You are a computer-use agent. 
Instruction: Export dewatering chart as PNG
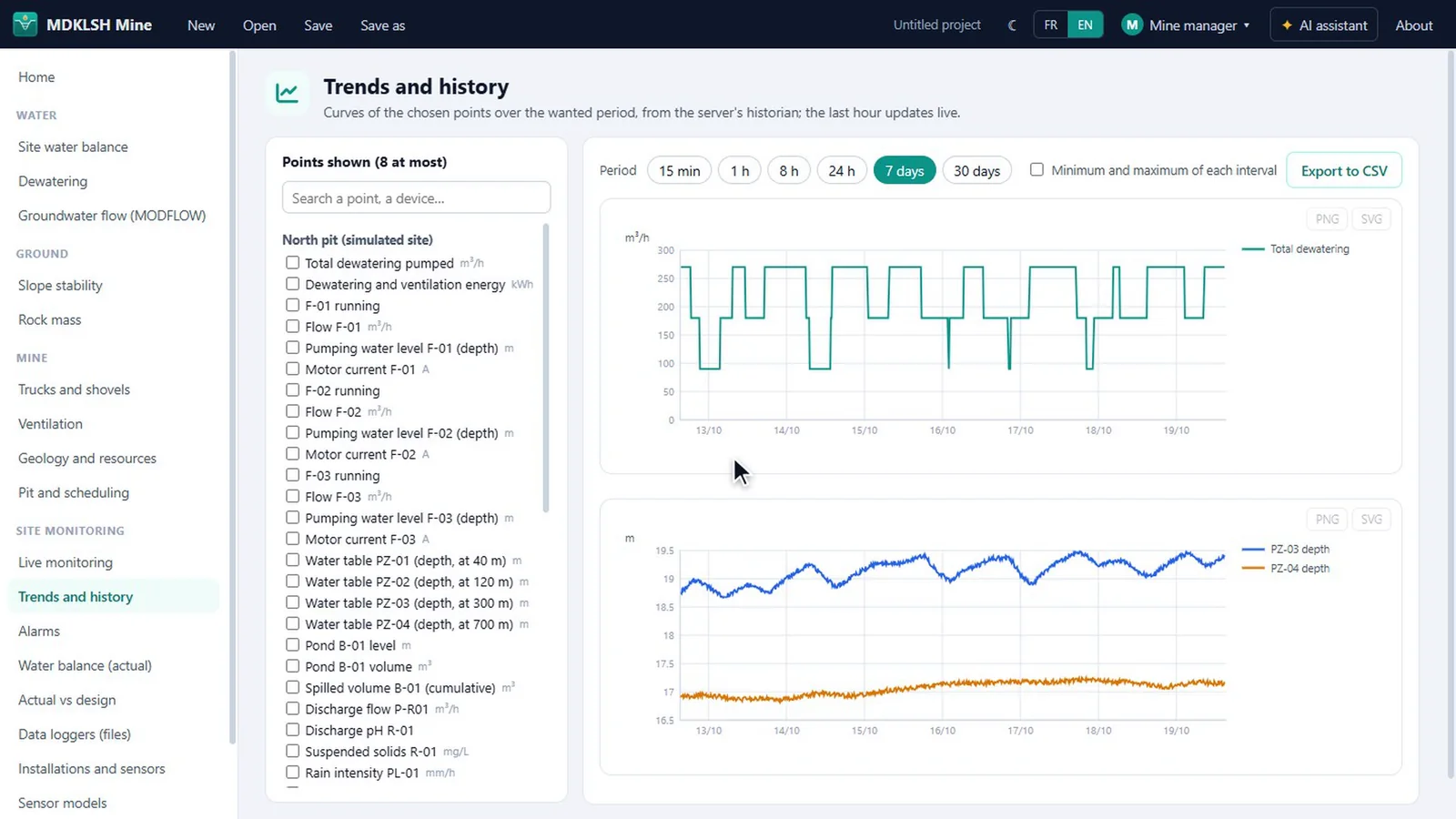click(1327, 218)
